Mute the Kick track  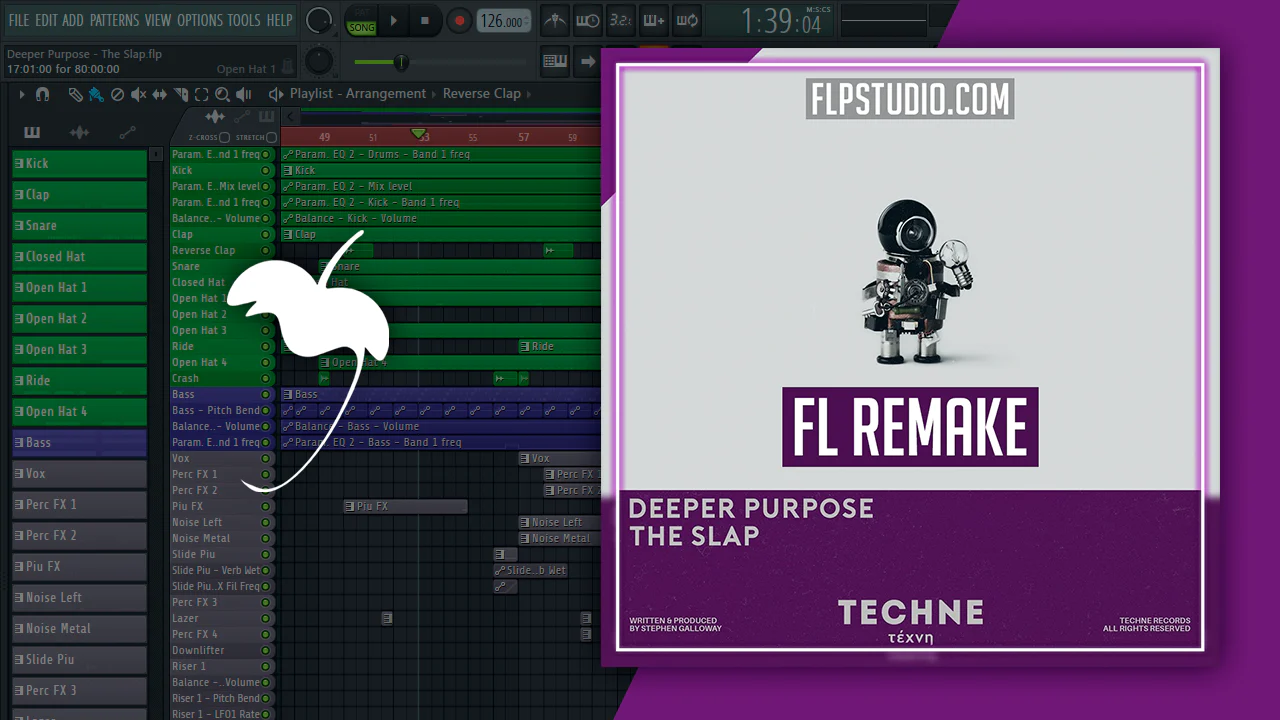[x=266, y=170]
